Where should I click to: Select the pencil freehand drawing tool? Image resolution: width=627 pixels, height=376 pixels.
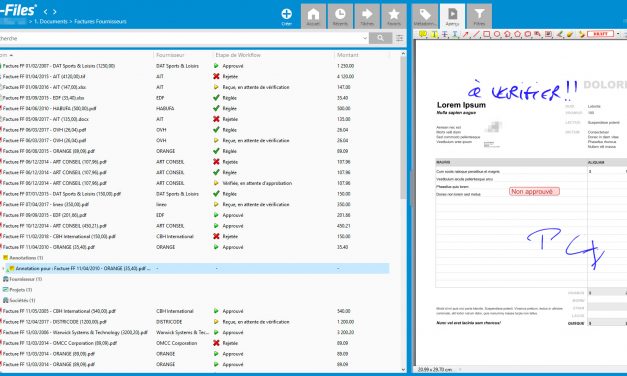(560, 34)
